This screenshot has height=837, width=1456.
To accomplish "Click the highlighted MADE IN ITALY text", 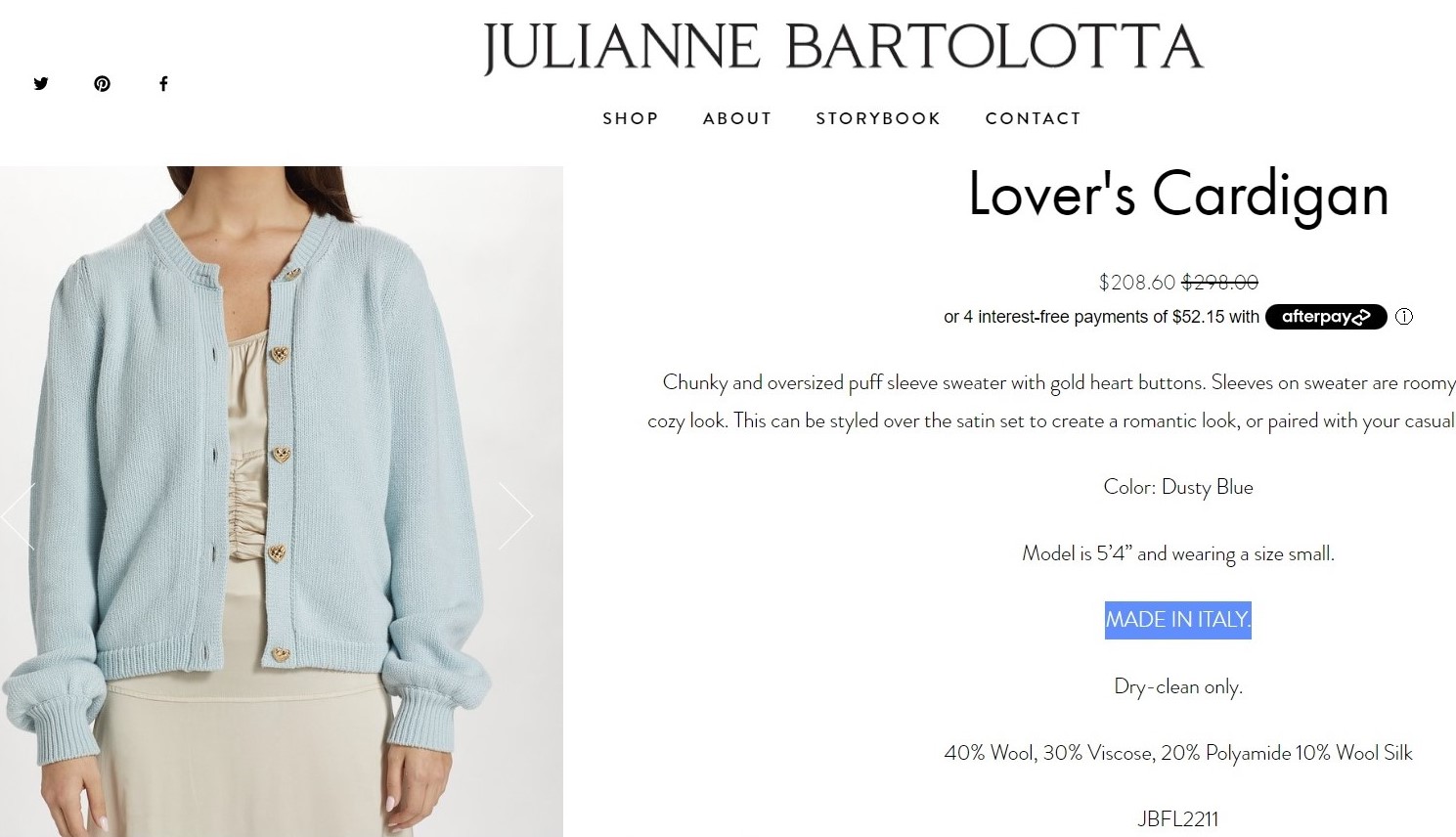I will point(1178,620).
